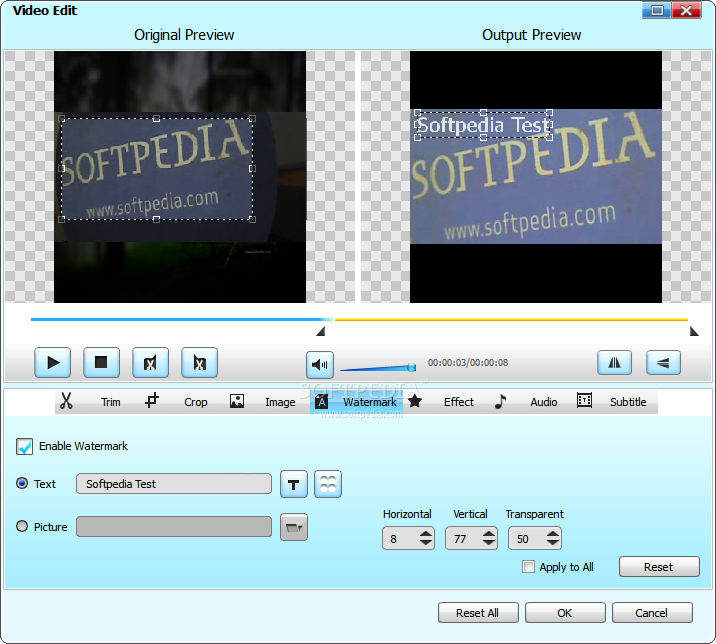The width and height of the screenshot is (716, 644).
Task: Increase the Transparent value
Action: pos(553,534)
